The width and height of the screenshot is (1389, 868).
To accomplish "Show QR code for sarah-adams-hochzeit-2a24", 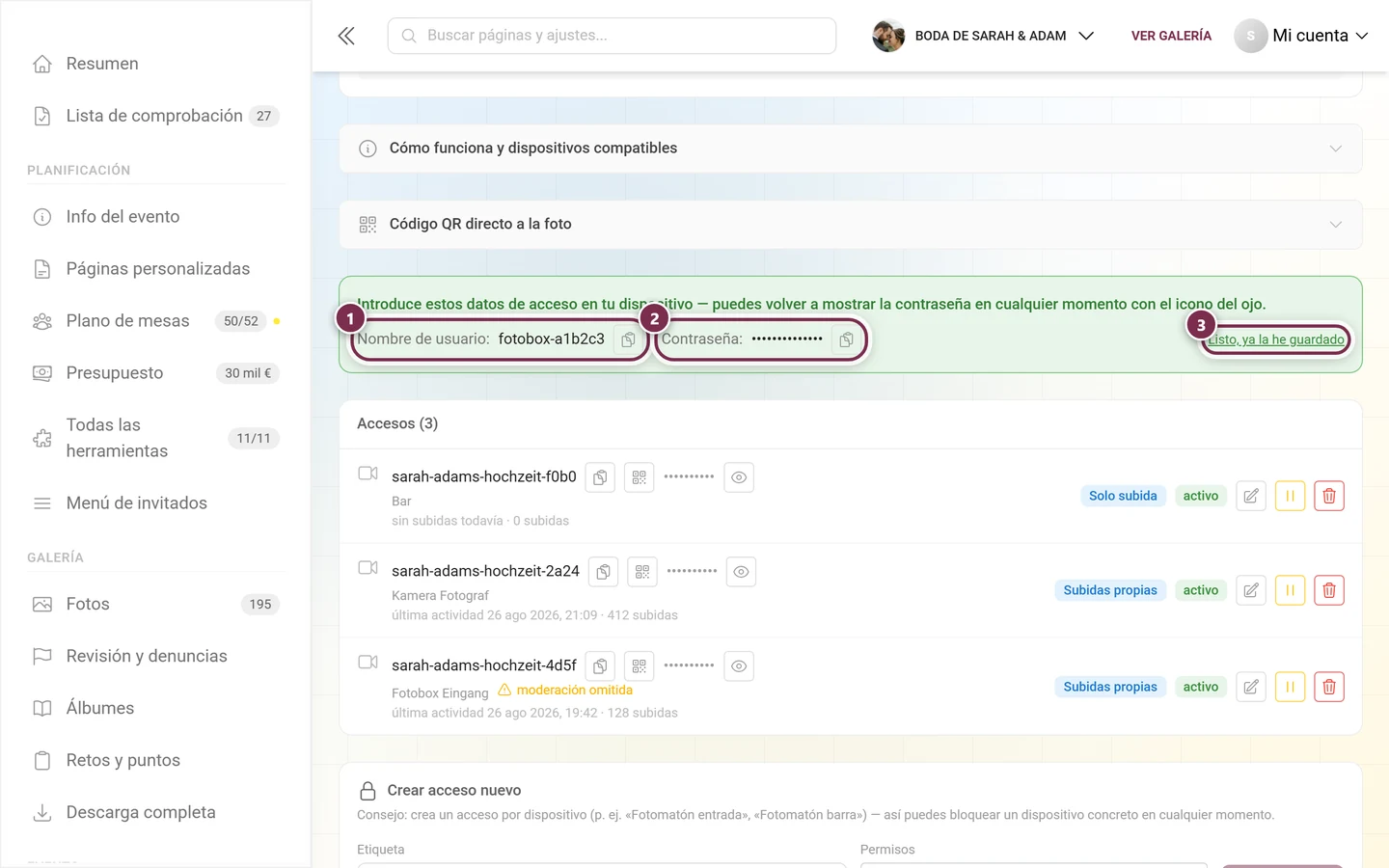I will pos(642,572).
